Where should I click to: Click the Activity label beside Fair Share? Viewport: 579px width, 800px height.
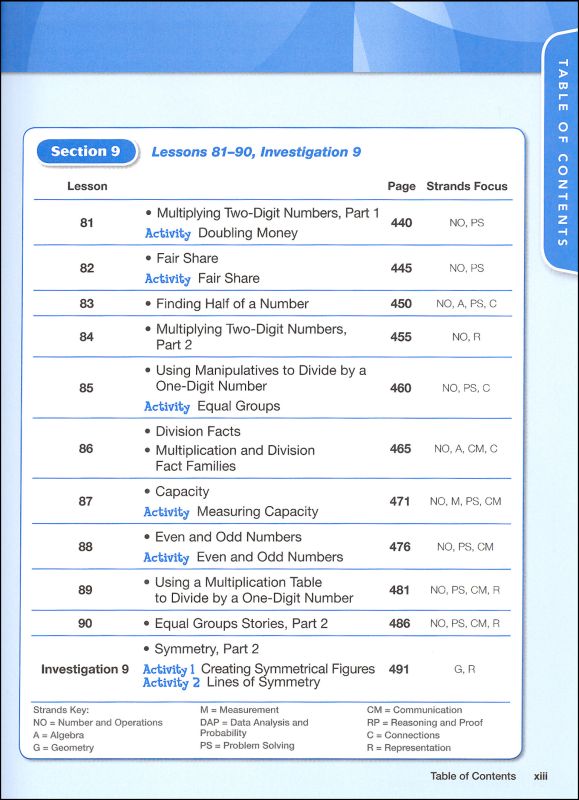tap(168, 279)
